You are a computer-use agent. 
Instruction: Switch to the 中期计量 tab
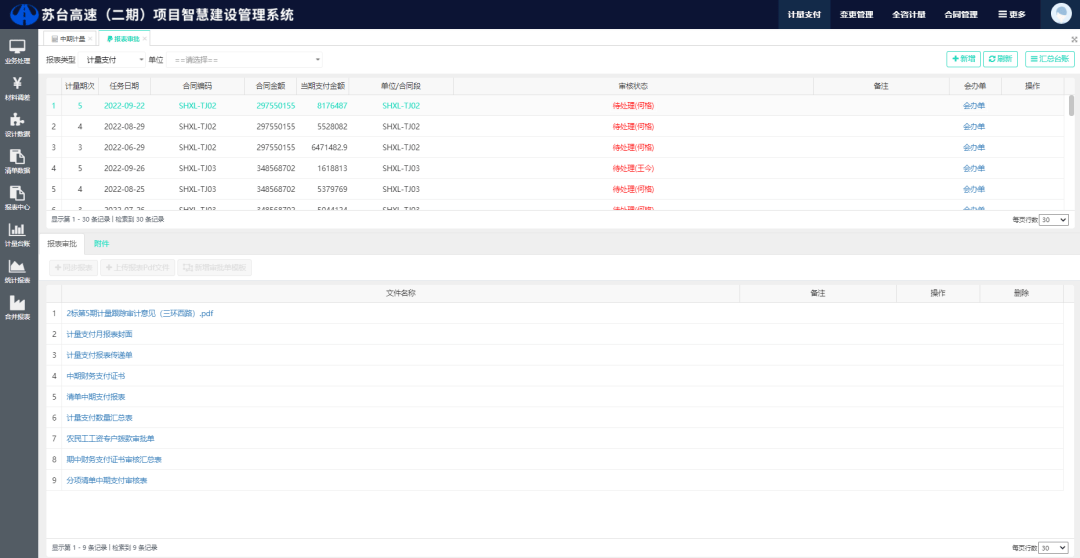tap(68, 39)
